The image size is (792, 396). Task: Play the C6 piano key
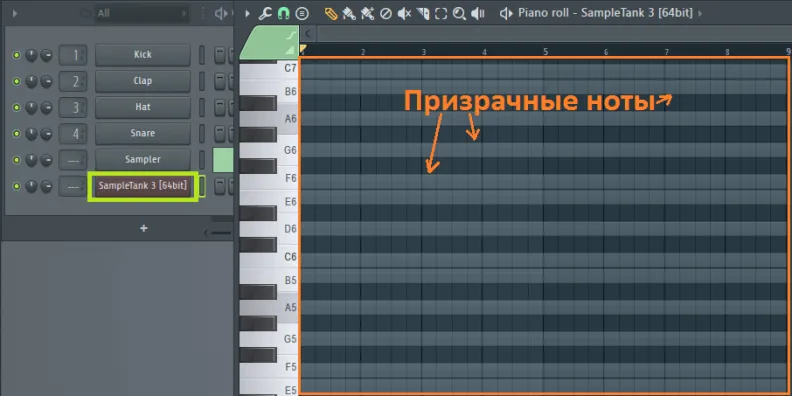[269, 257]
